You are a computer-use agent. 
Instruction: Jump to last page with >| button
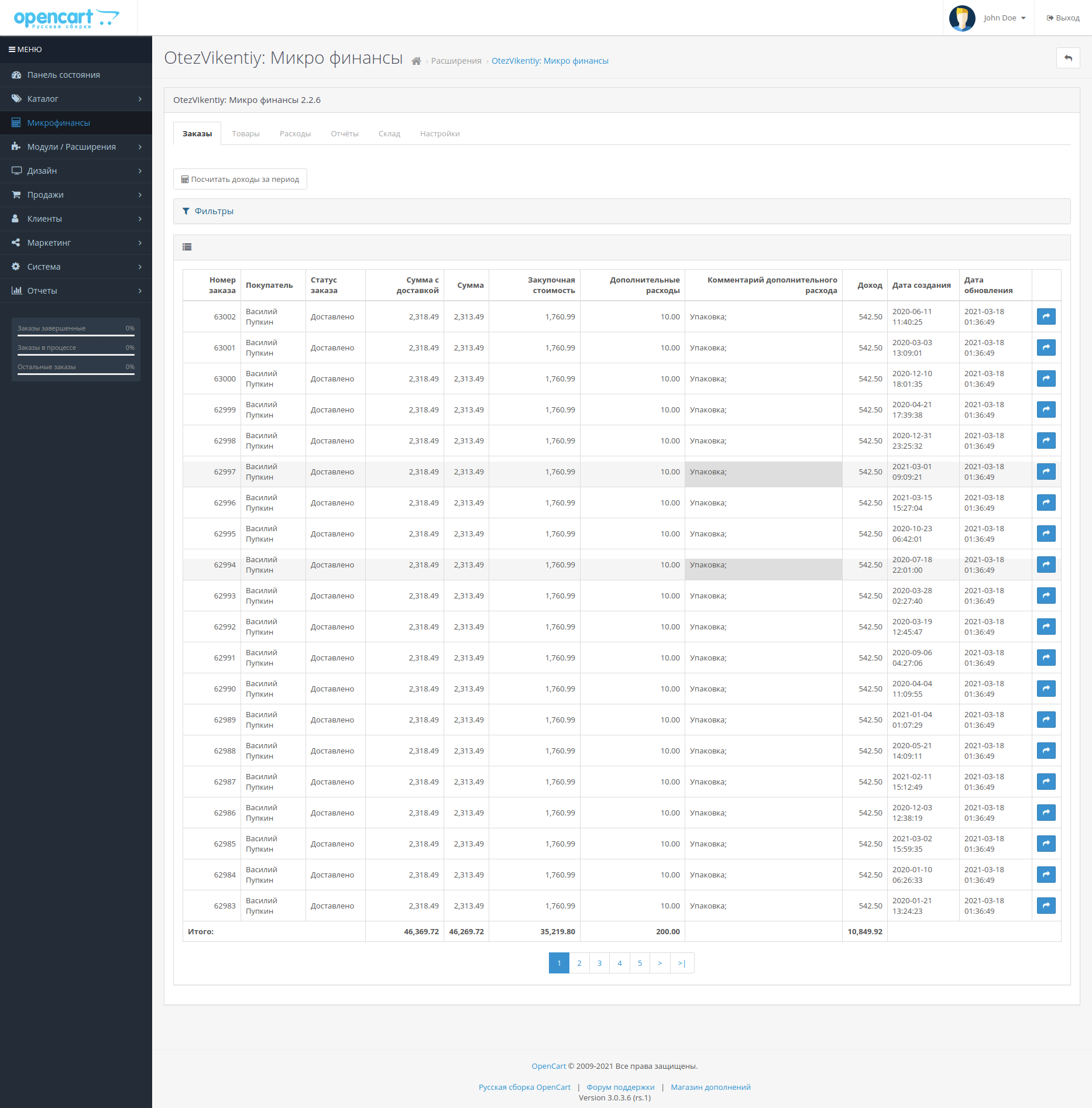point(682,963)
